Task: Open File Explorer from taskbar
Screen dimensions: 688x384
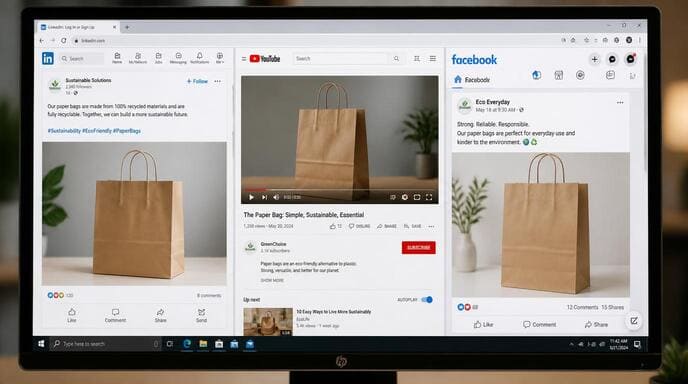Action: 203,344
